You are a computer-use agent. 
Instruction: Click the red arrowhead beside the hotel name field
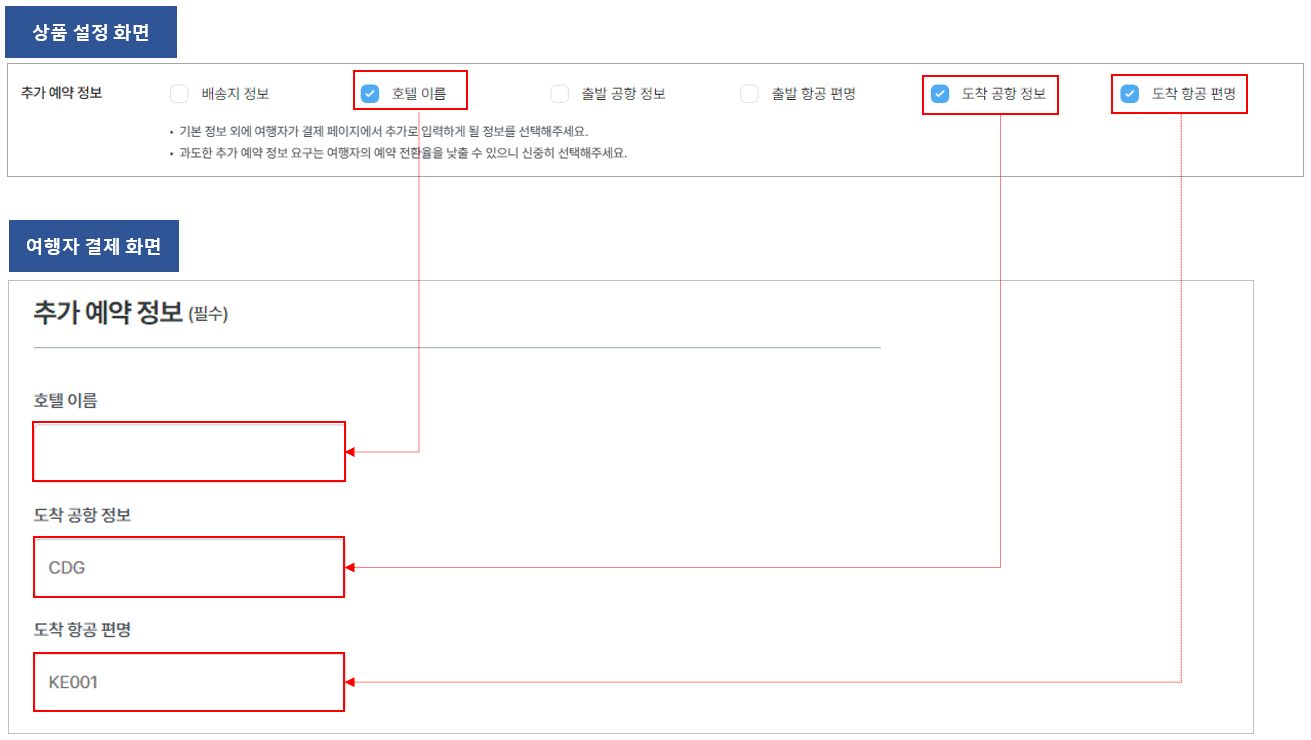(x=350, y=452)
